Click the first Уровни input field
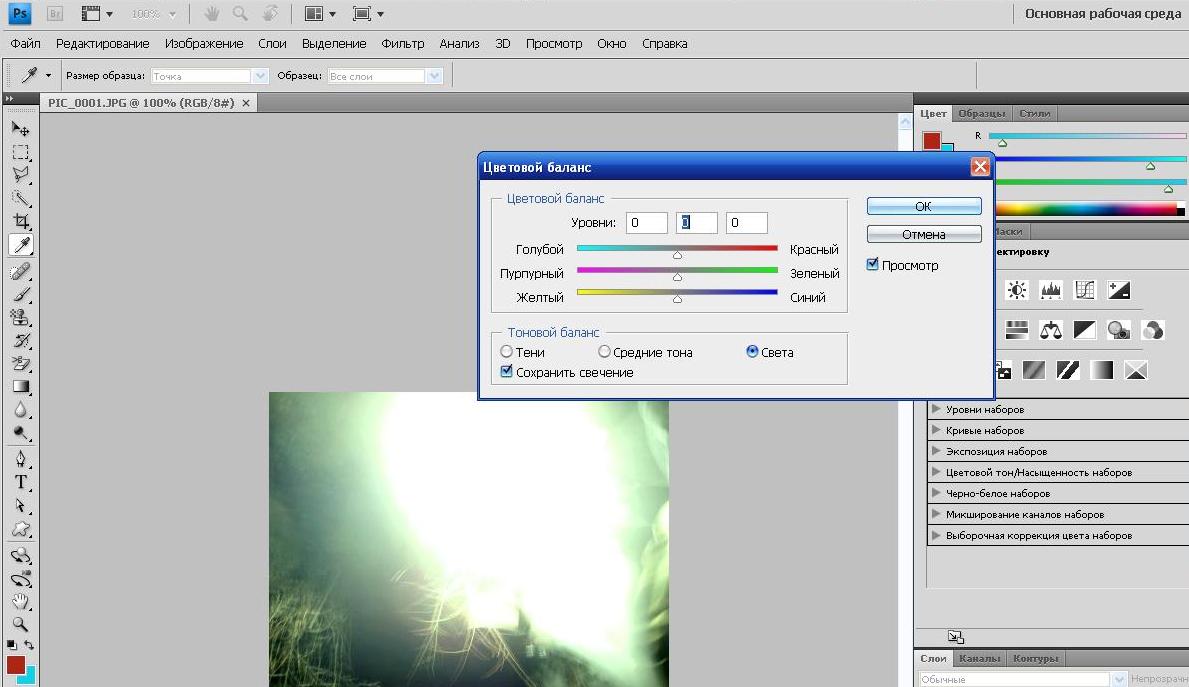1189x687 pixels. click(646, 223)
